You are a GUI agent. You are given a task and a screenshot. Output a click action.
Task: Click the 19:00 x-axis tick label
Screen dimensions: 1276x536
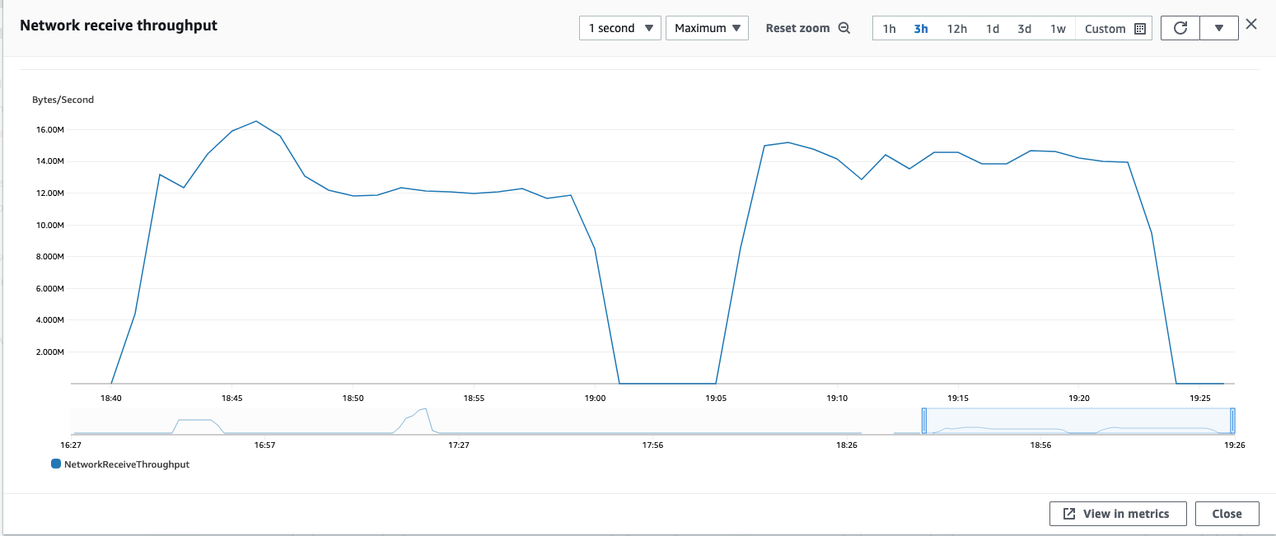595,398
